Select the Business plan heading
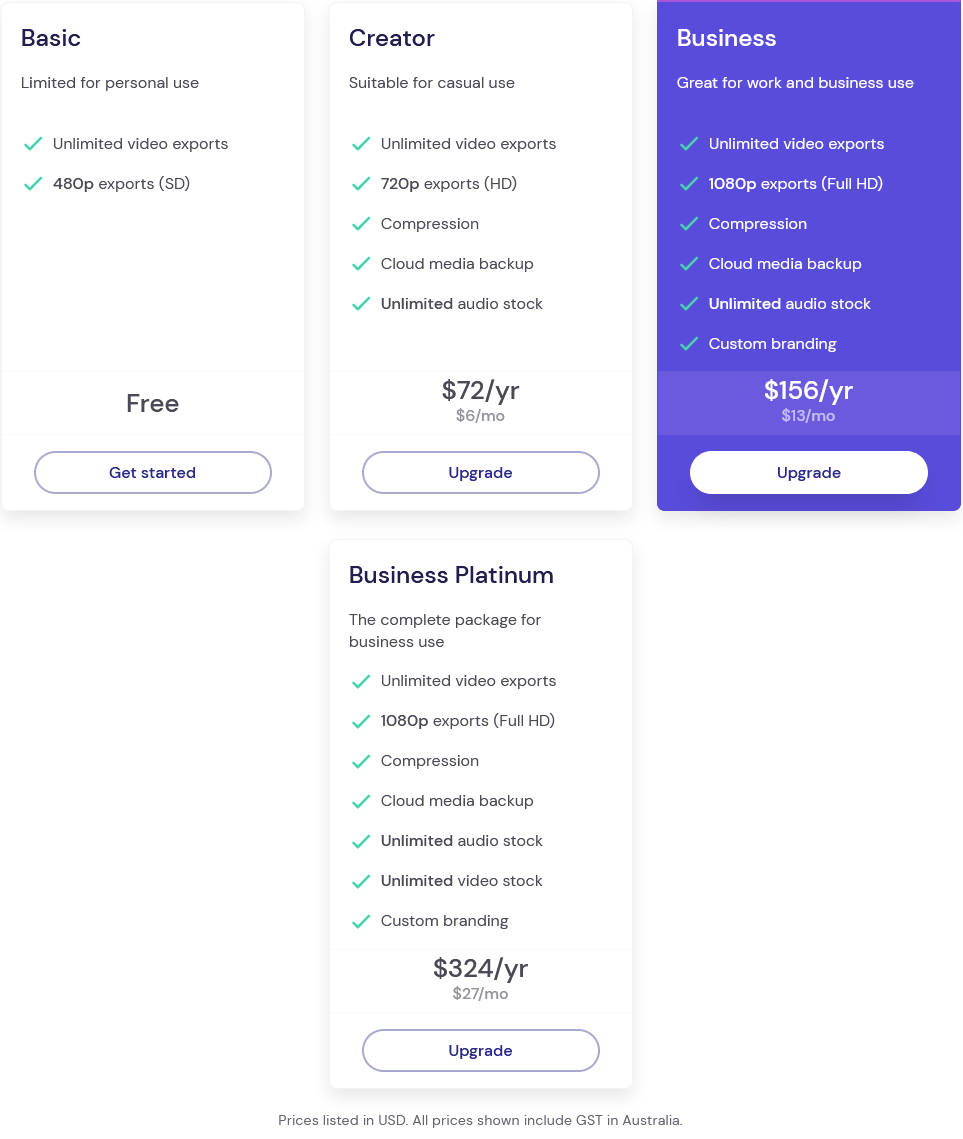963x1139 pixels. click(x=726, y=38)
